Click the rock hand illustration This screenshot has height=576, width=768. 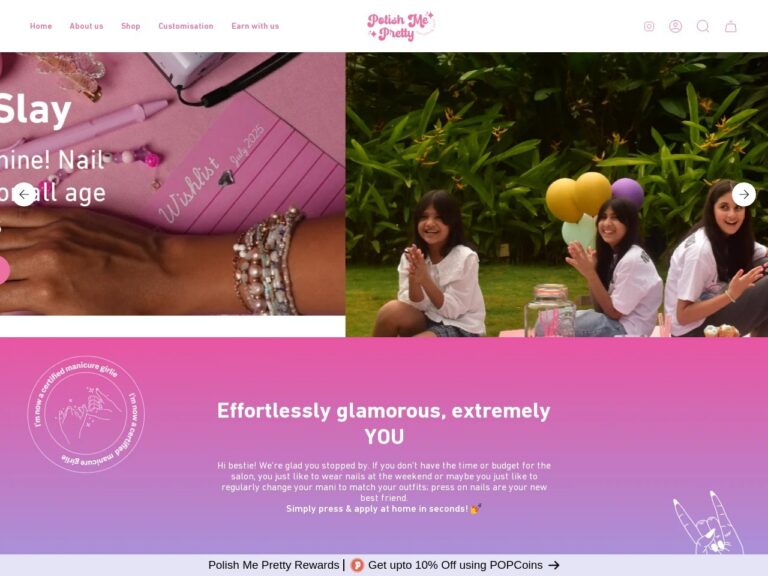(708, 523)
